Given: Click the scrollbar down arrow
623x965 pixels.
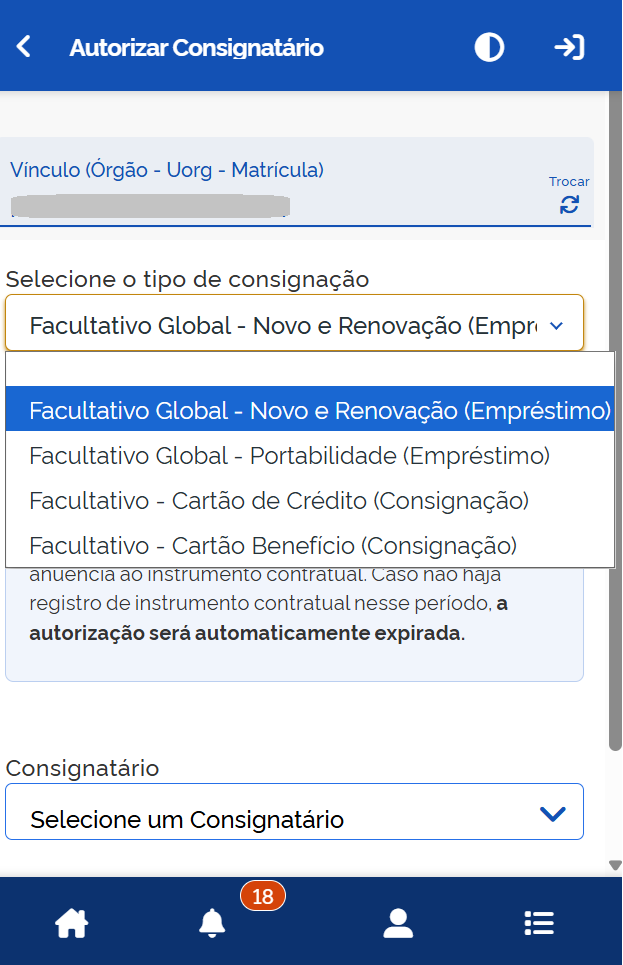Looking at the screenshot, I should 615,865.
